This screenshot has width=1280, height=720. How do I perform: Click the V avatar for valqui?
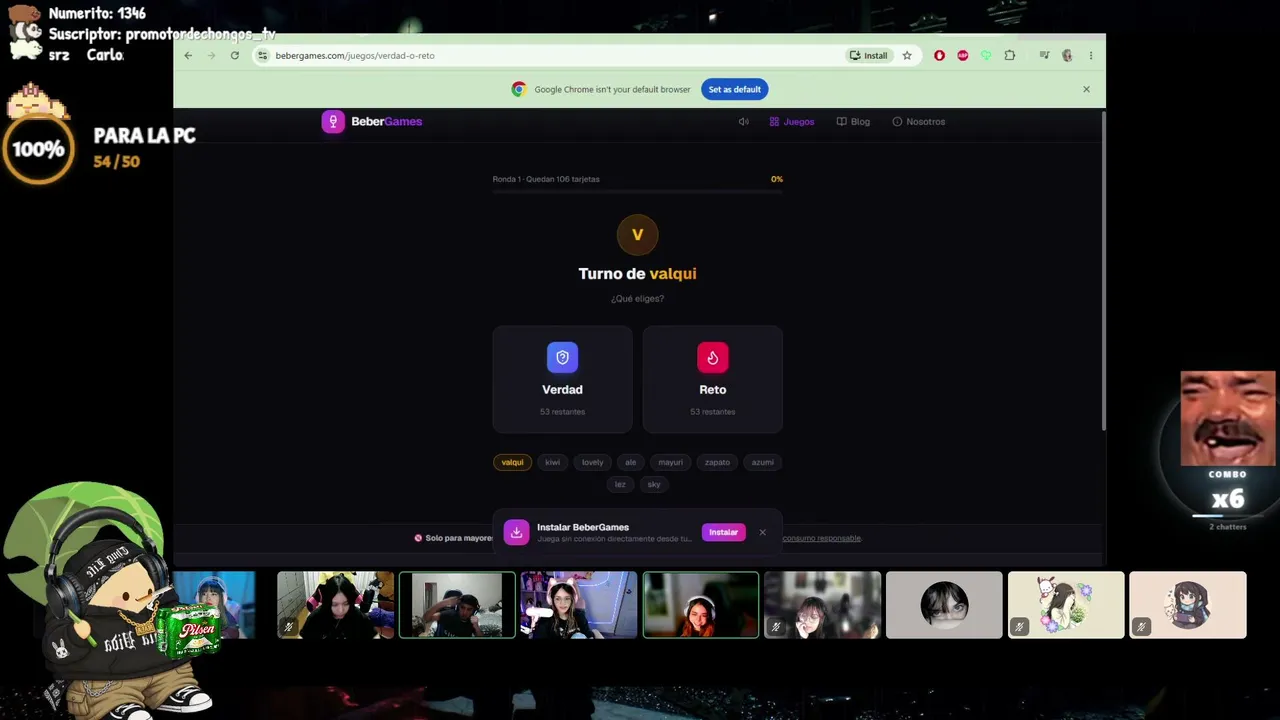pos(637,235)
